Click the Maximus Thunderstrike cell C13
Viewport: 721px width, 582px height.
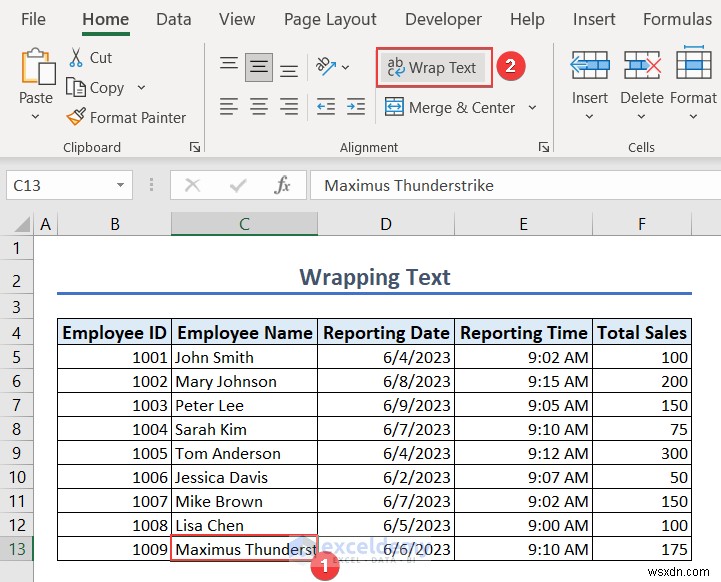[244, 548]
